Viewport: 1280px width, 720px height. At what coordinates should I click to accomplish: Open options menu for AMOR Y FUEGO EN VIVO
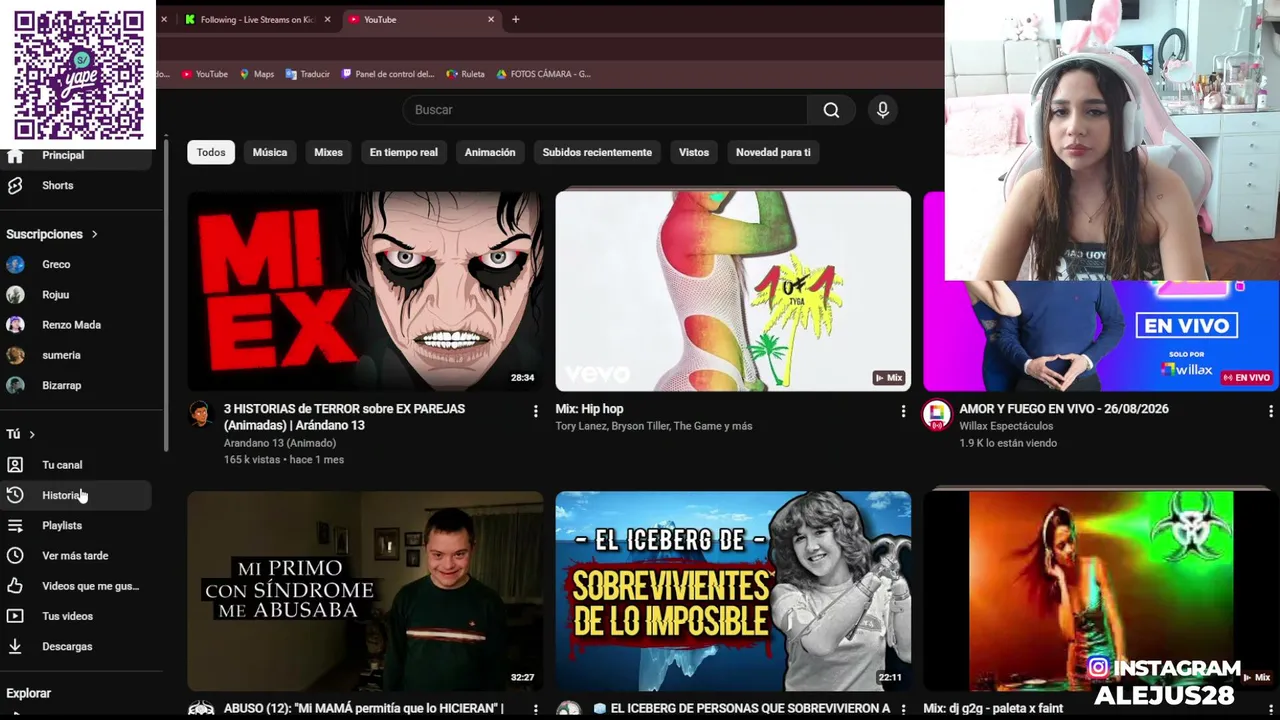pyautogui.click(x=1271, y=411)
